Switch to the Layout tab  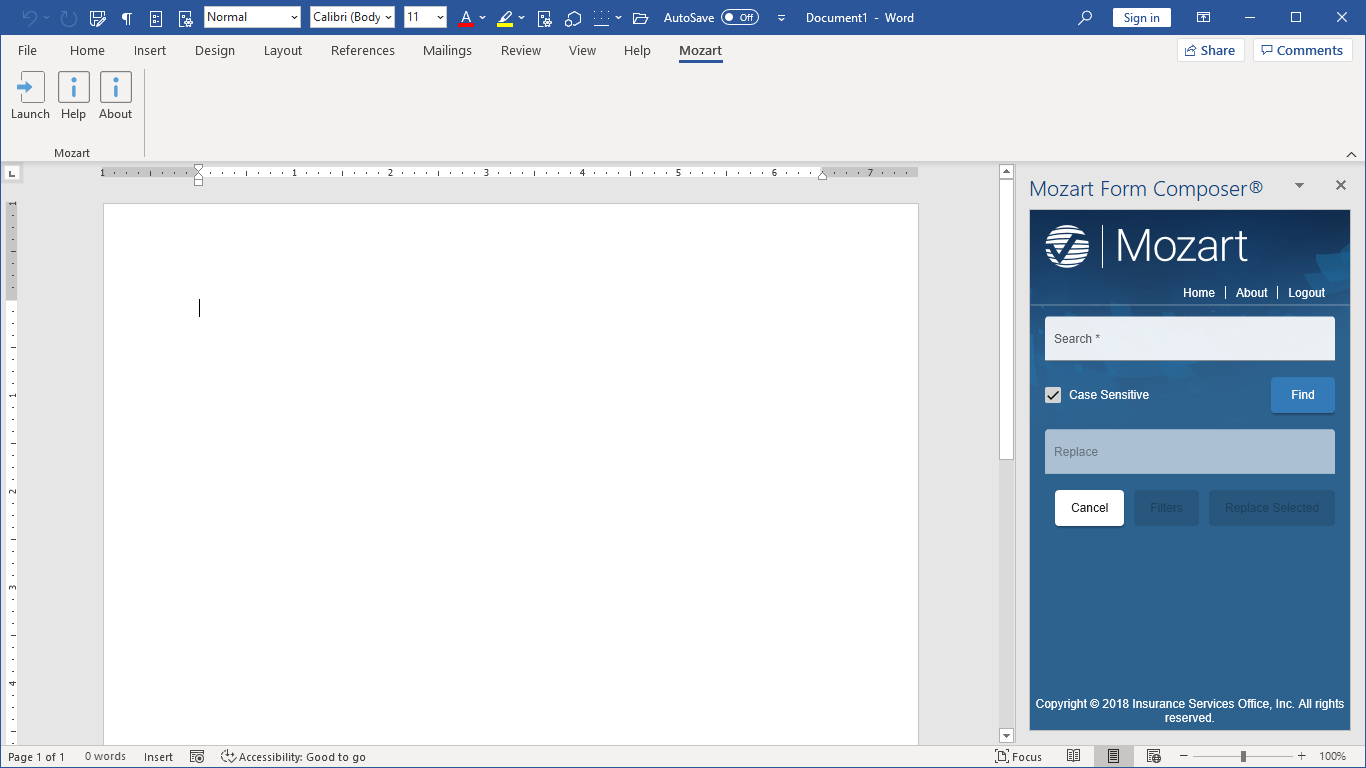click(283, 50)
